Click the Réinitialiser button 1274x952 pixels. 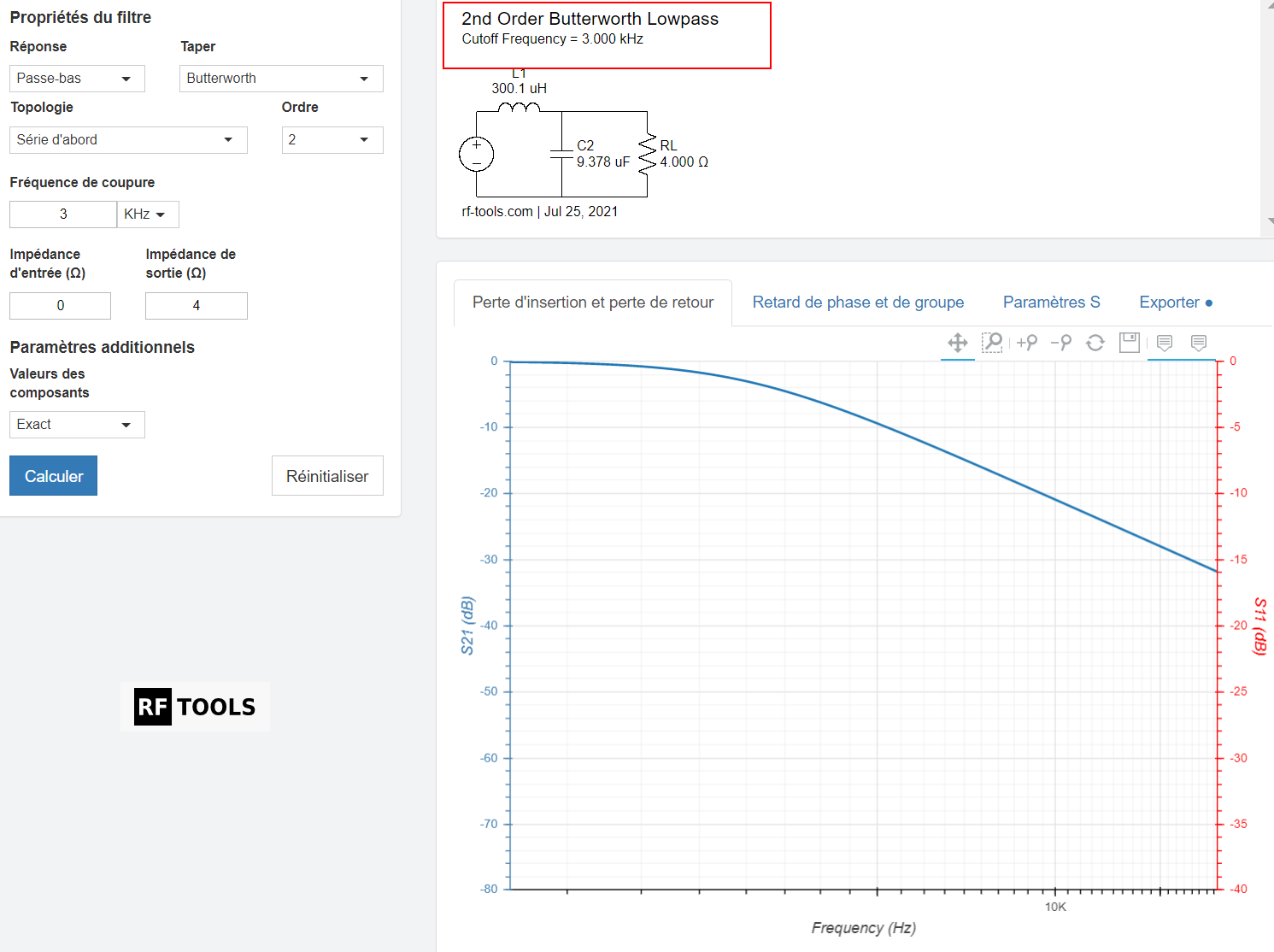click(x=327, y=476)
